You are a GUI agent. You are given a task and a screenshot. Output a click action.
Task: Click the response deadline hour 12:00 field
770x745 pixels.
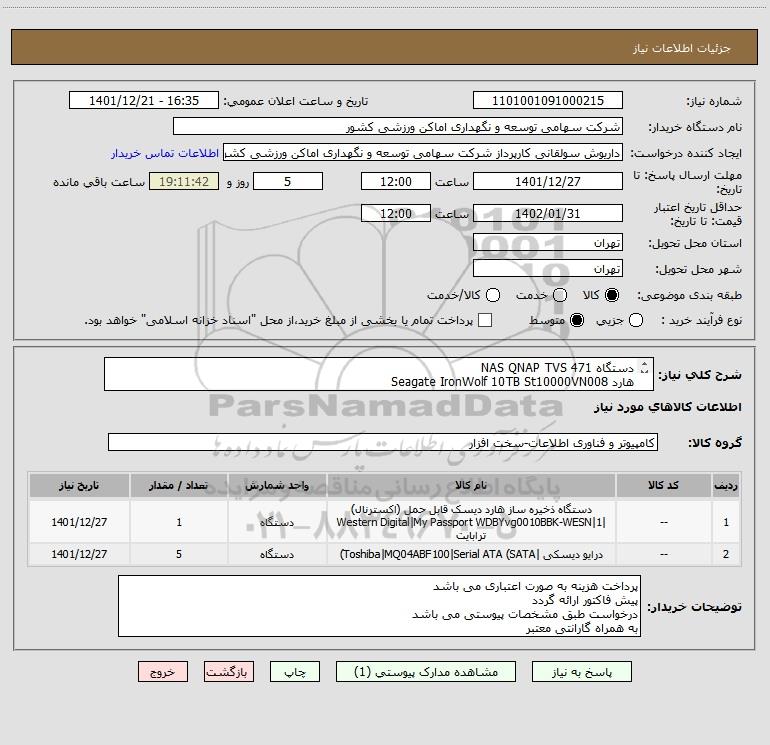(396, 181)
